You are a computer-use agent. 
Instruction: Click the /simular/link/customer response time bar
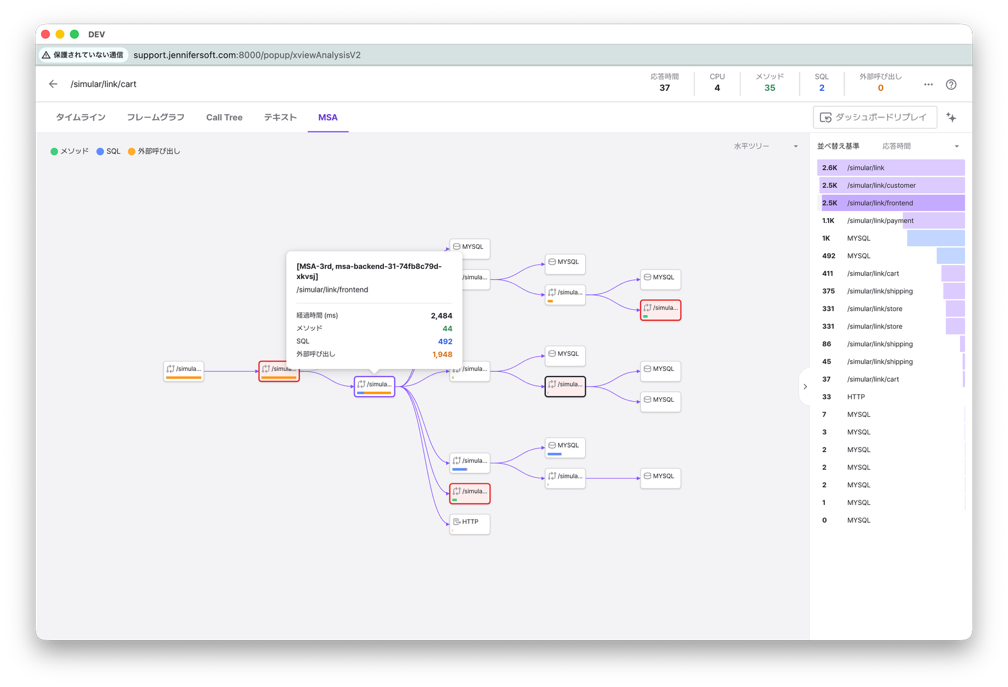[892, 185]
